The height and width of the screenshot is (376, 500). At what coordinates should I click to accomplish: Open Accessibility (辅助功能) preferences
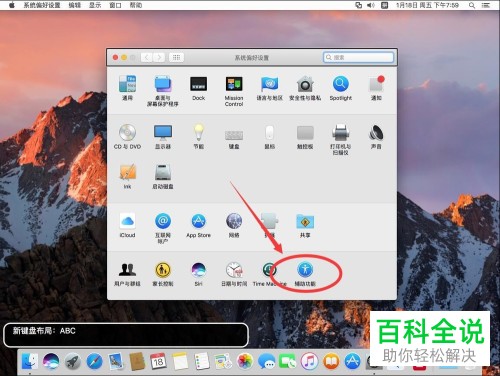click(305, 274)
